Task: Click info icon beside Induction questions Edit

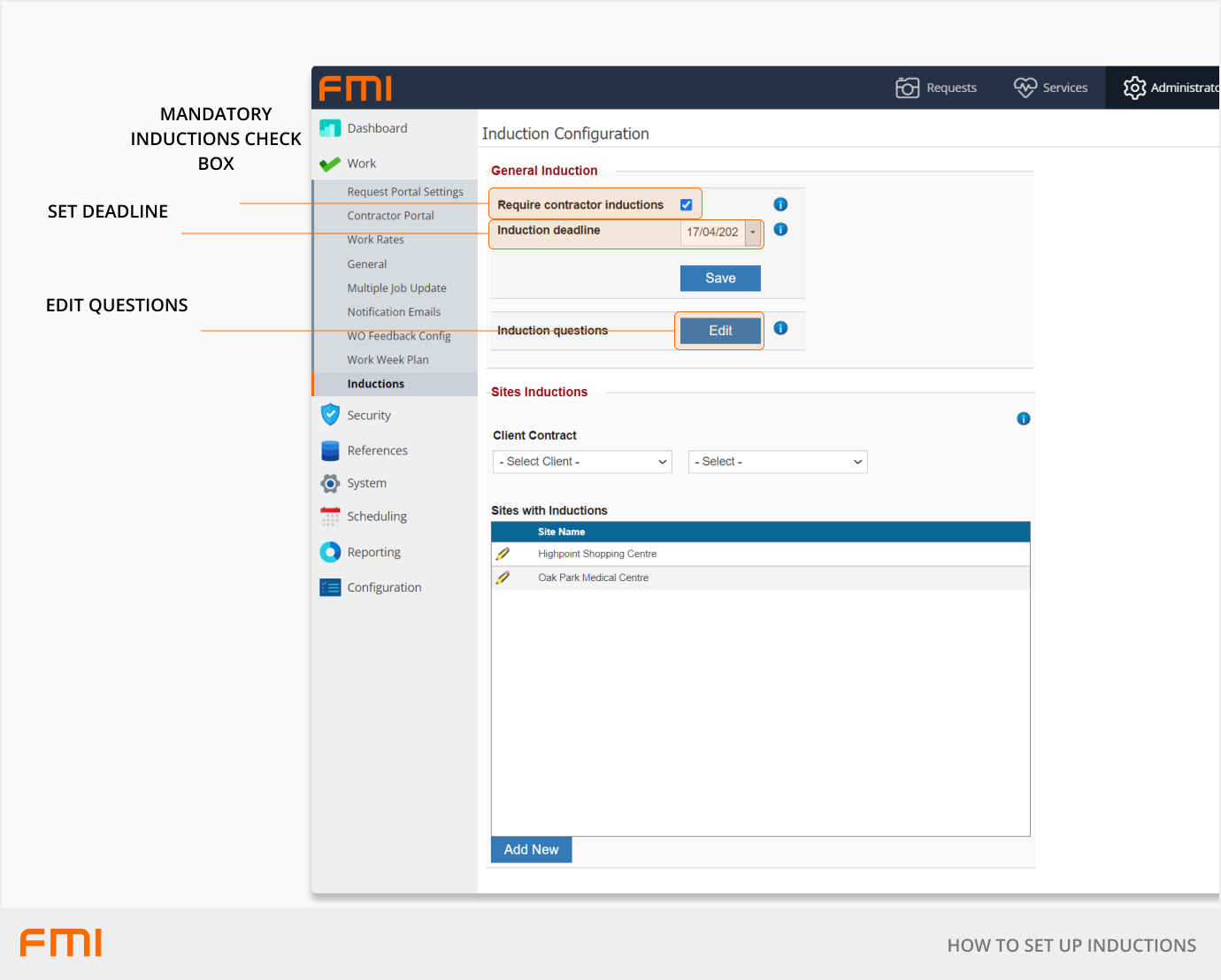Action: coord(780,328)
